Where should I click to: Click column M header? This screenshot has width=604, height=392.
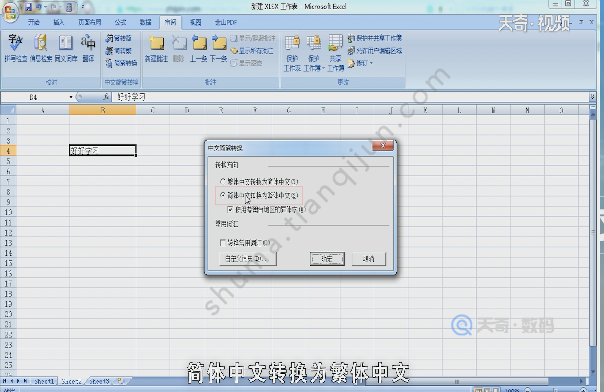tap(493, 110)
